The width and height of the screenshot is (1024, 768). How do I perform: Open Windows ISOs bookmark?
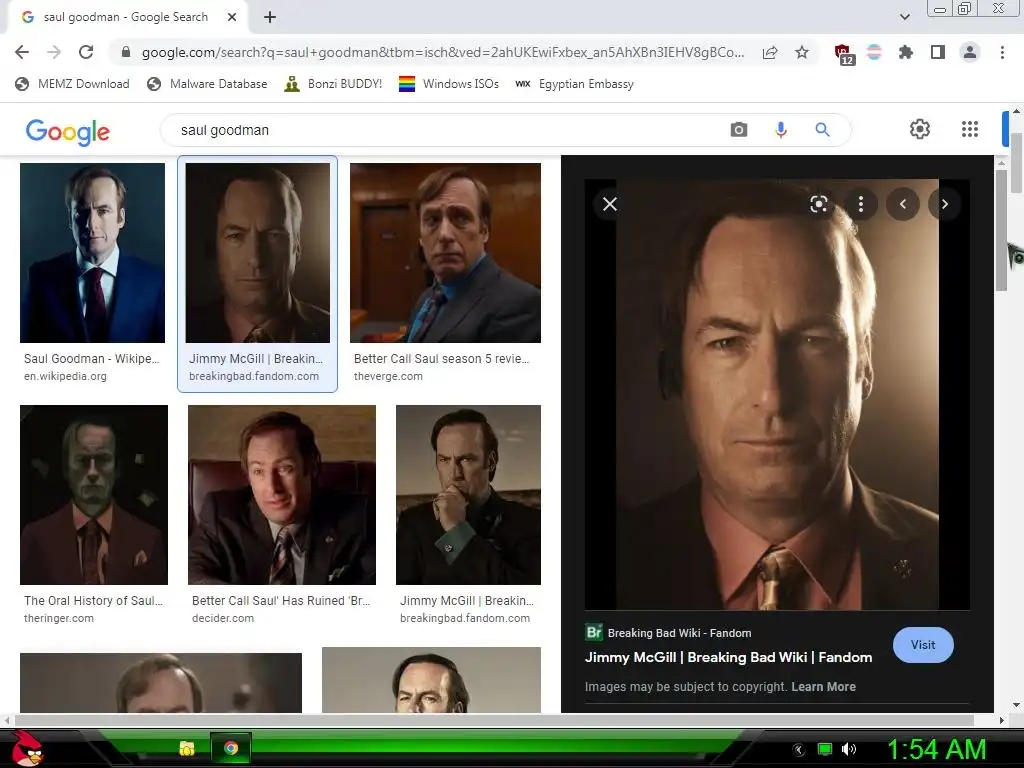449,84
